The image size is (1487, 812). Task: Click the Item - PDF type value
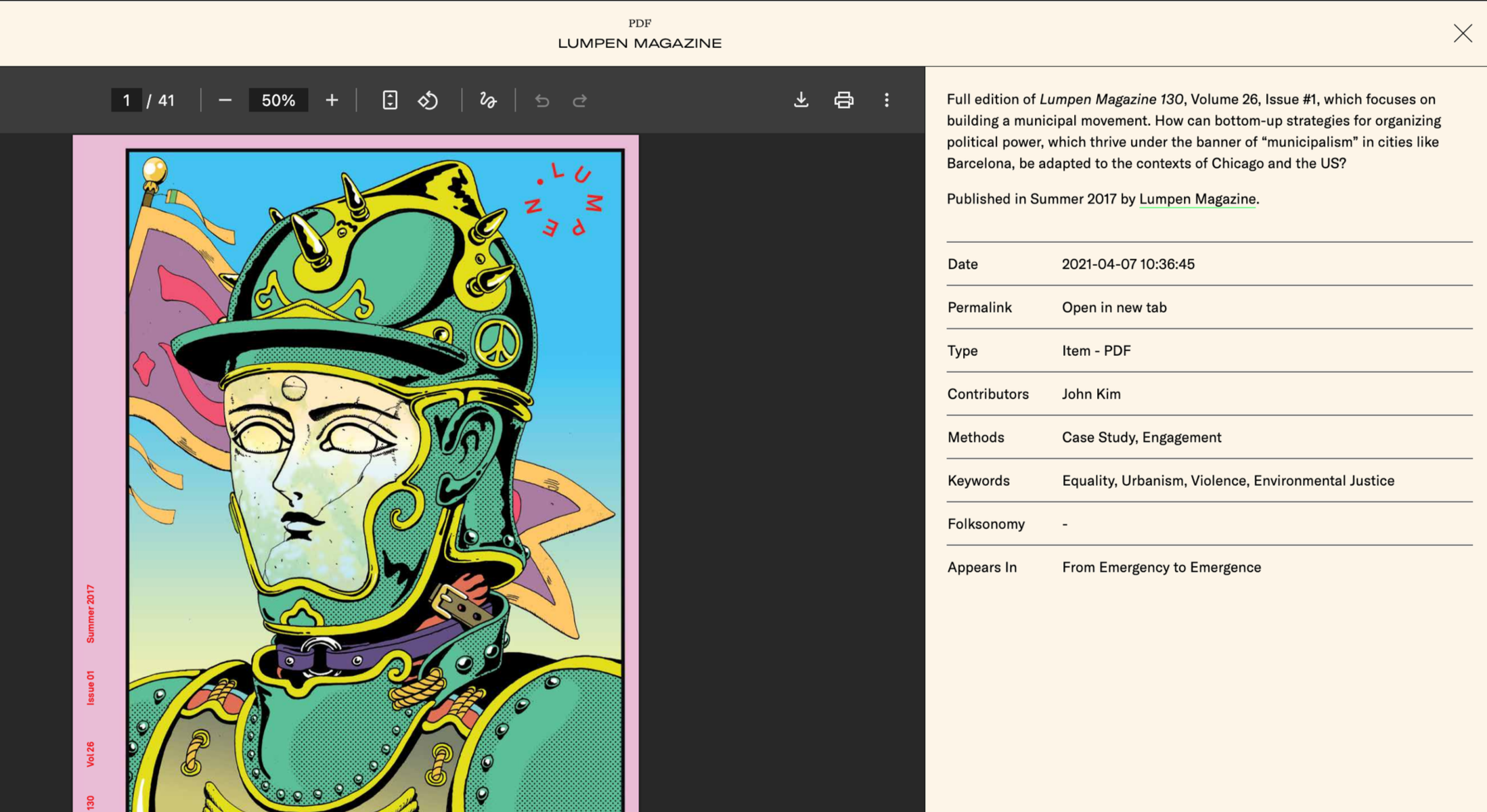(1096, 351)
